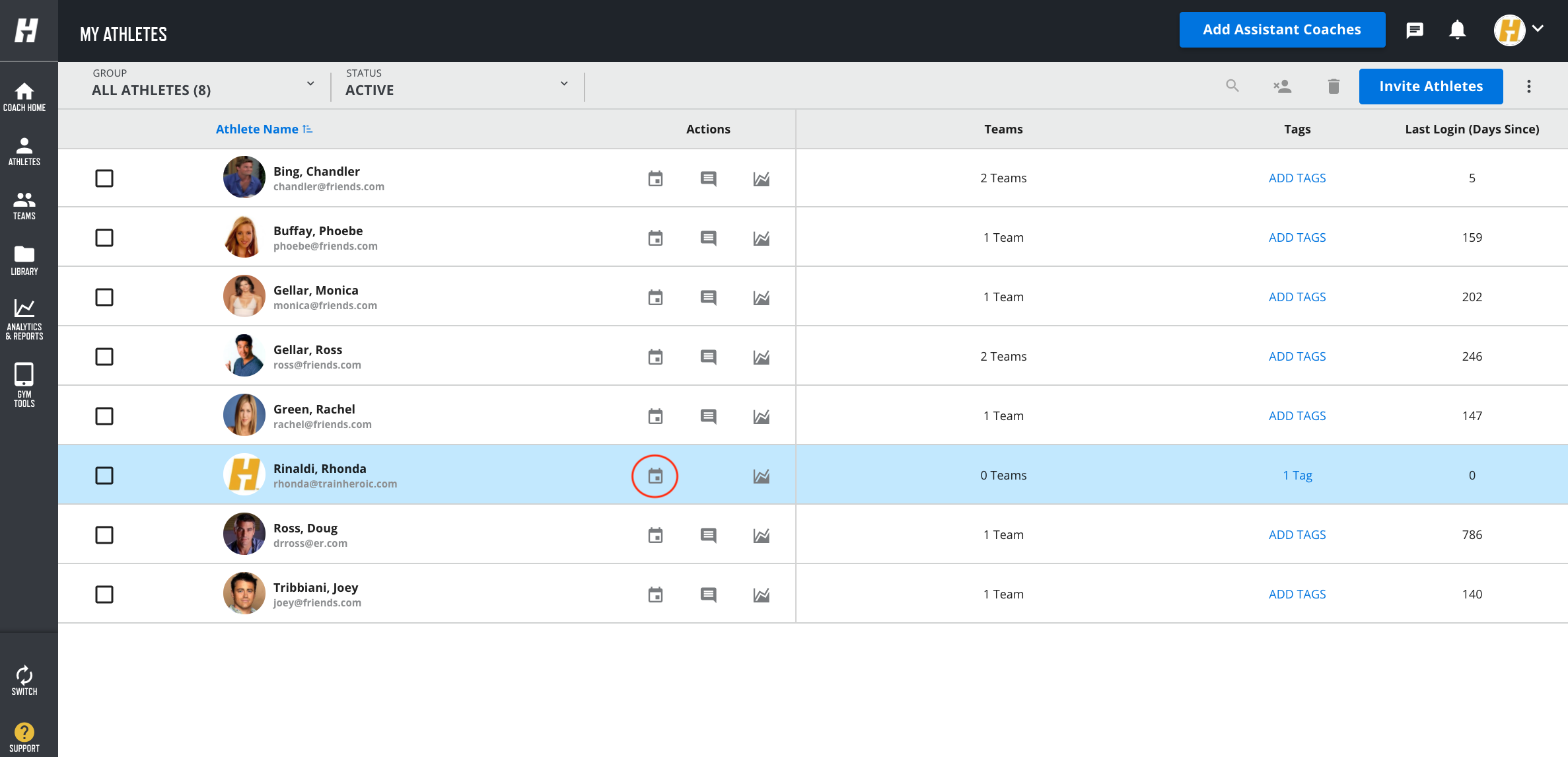Select checkbox for Gellar, Monica

point(104,297)
